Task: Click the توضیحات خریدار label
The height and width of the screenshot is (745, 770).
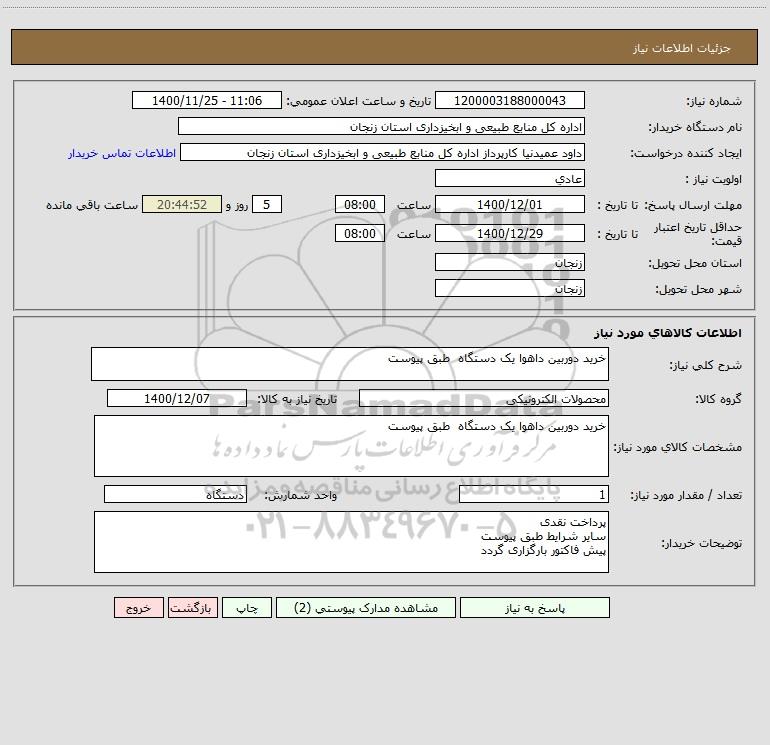Action: (701, 543)
